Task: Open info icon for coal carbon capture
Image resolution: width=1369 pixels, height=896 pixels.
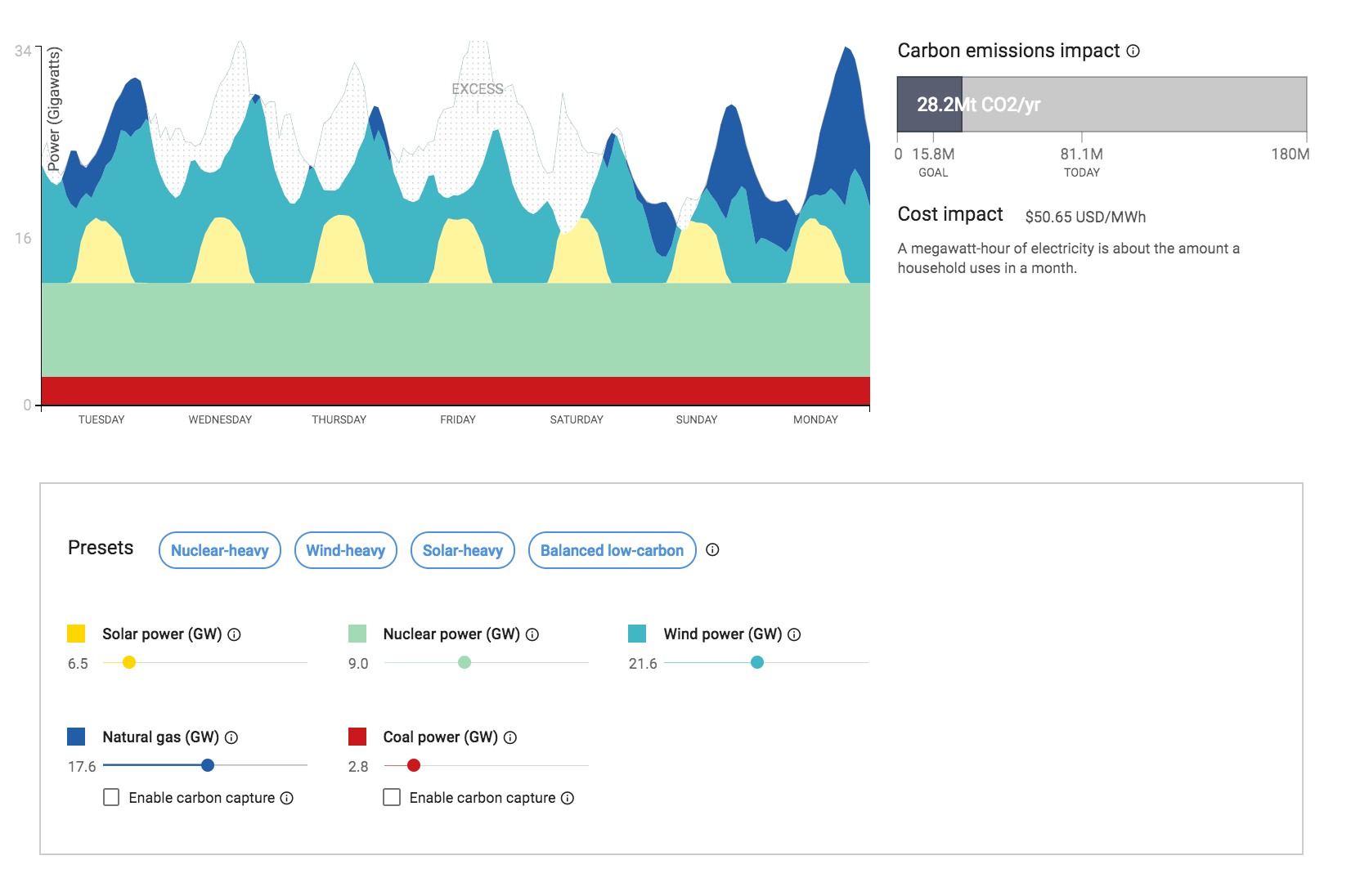Action: [x=568, y=798]
